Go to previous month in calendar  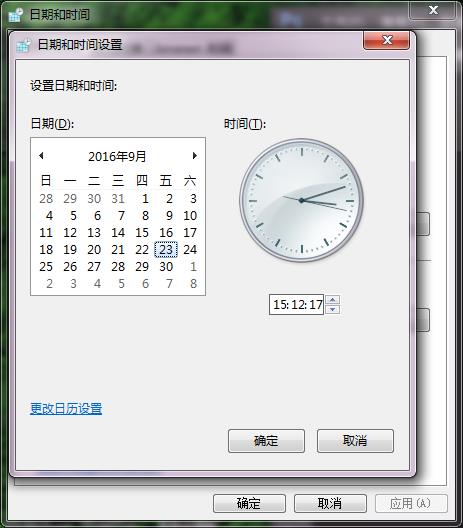pyautogui.click(x=41, y=156)
